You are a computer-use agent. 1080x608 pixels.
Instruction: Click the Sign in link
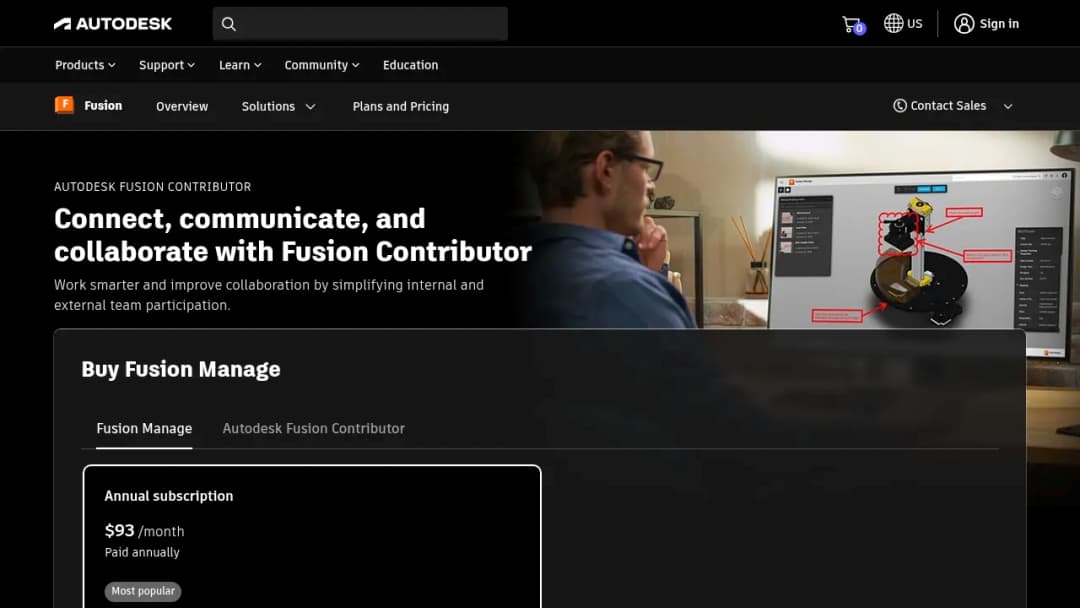coord(999,23)
